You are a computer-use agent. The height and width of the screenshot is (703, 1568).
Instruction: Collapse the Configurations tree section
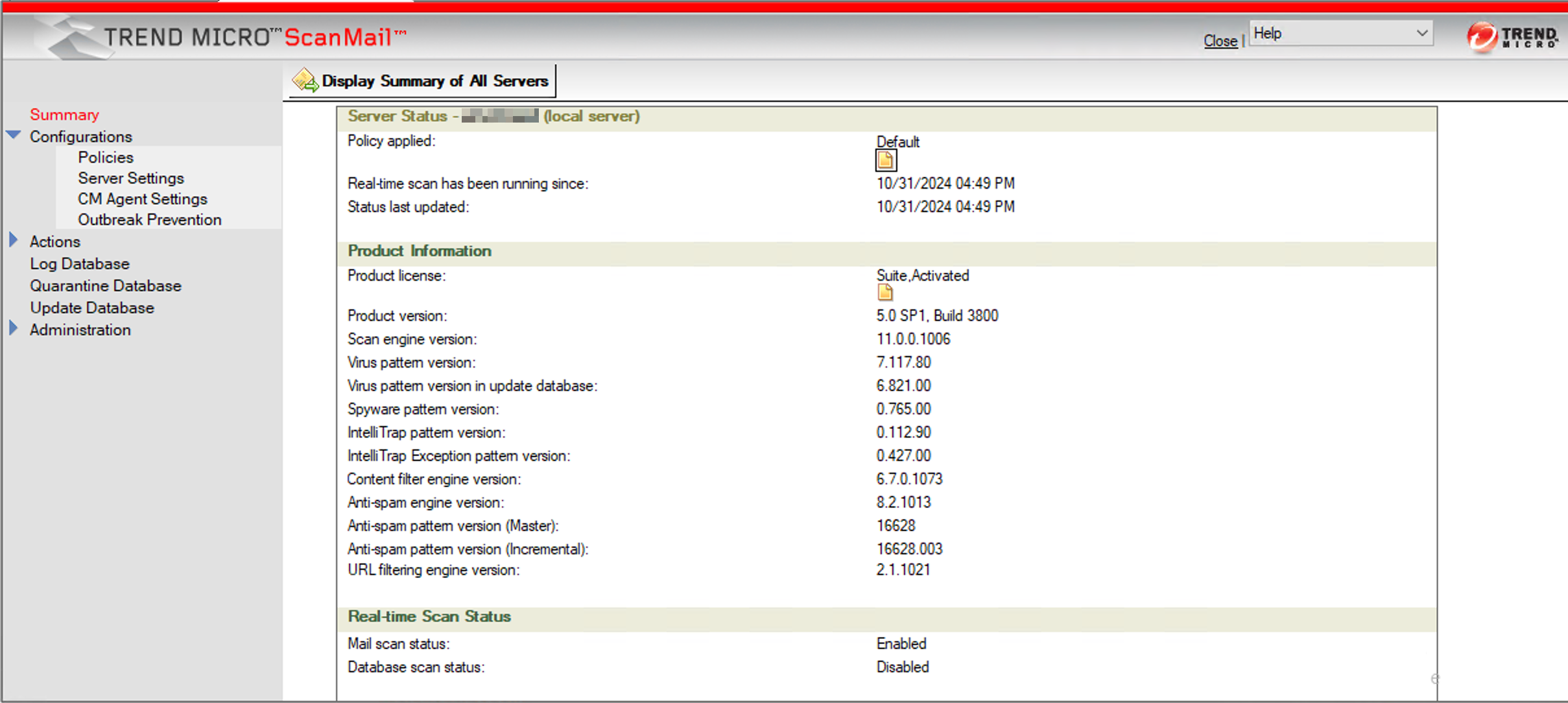click(x=14, y=136)
